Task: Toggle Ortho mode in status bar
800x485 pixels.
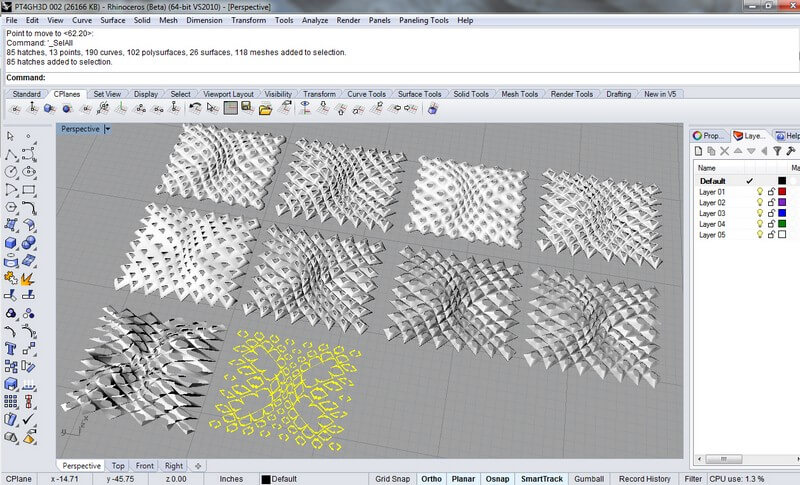Action: [431, 479]
